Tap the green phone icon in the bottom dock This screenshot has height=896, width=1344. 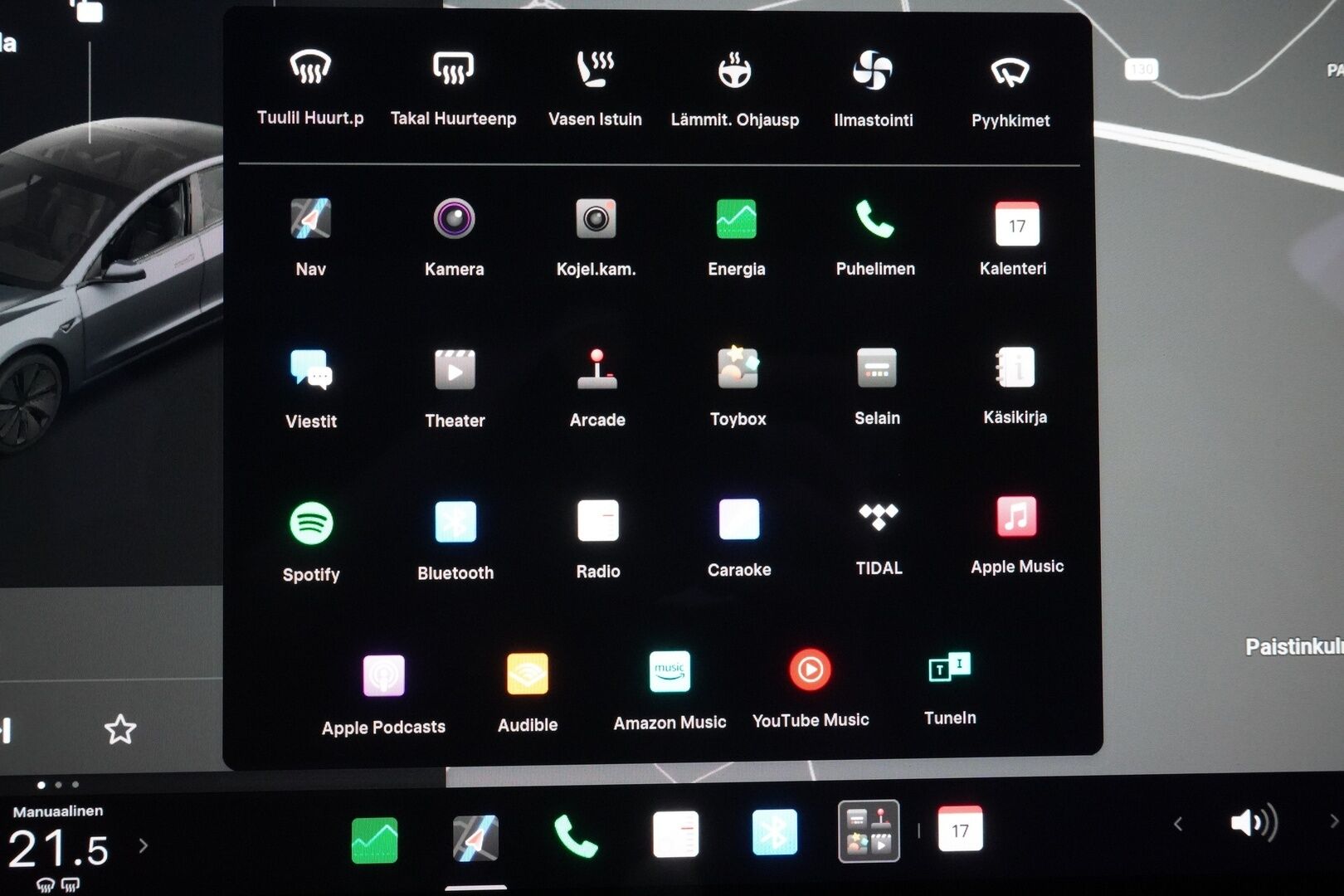pyautogui.click(x=575, y=835)
